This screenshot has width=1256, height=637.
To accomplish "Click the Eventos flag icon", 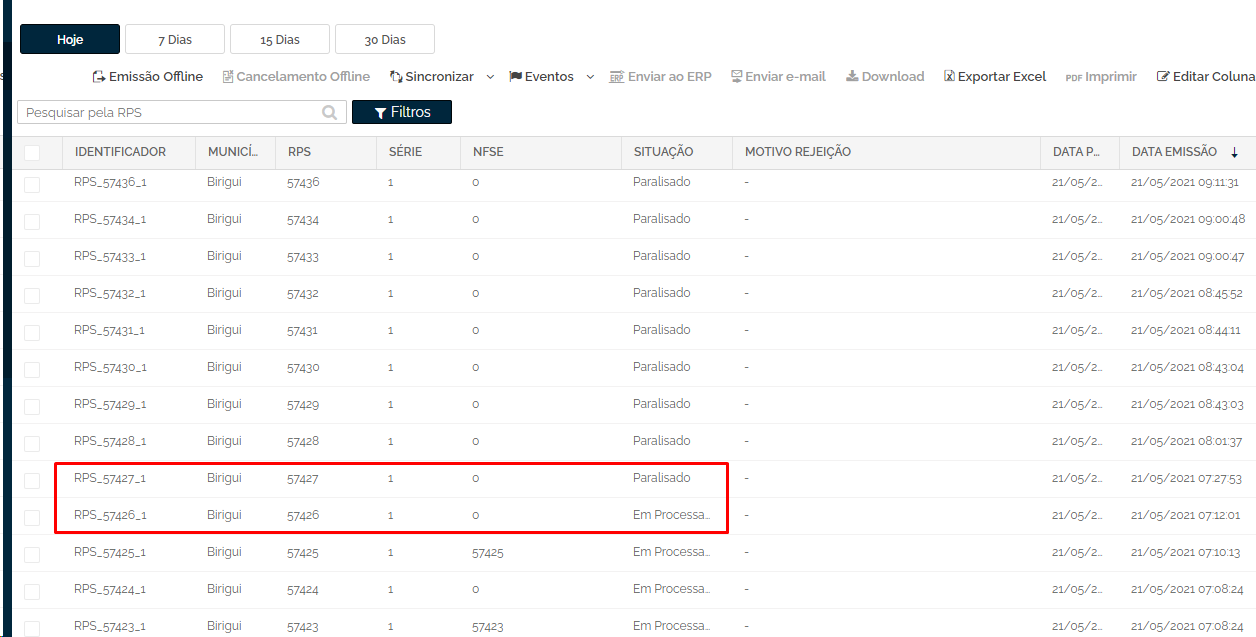I will pos(516,77).
